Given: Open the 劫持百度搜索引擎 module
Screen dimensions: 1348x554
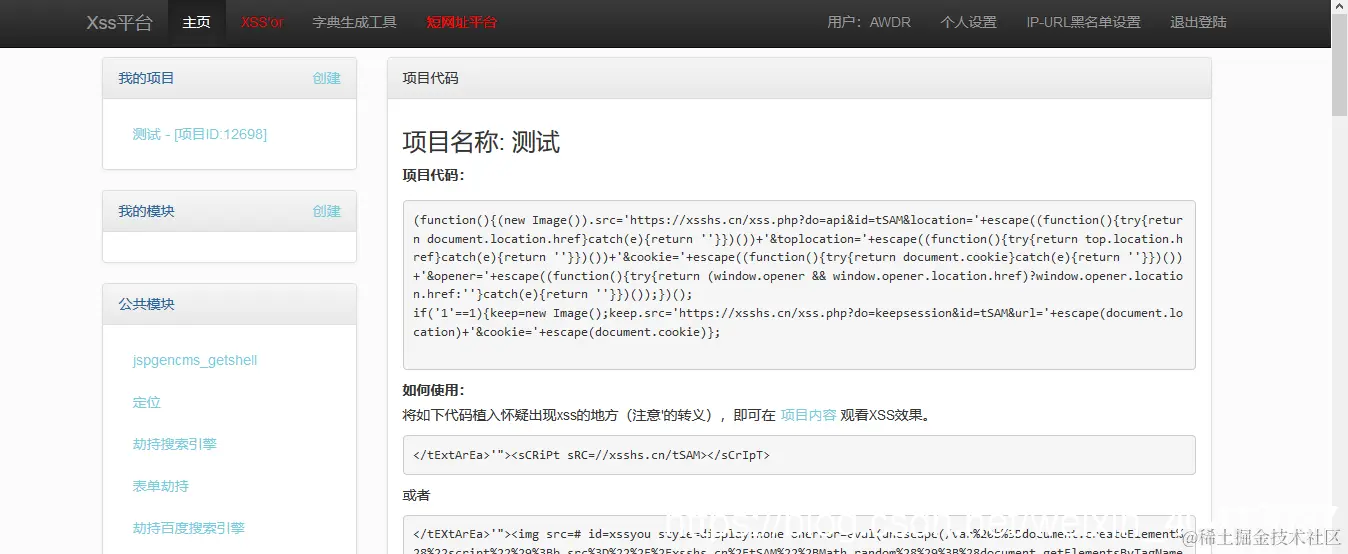Looking at the screenshot, I should 188,528.
